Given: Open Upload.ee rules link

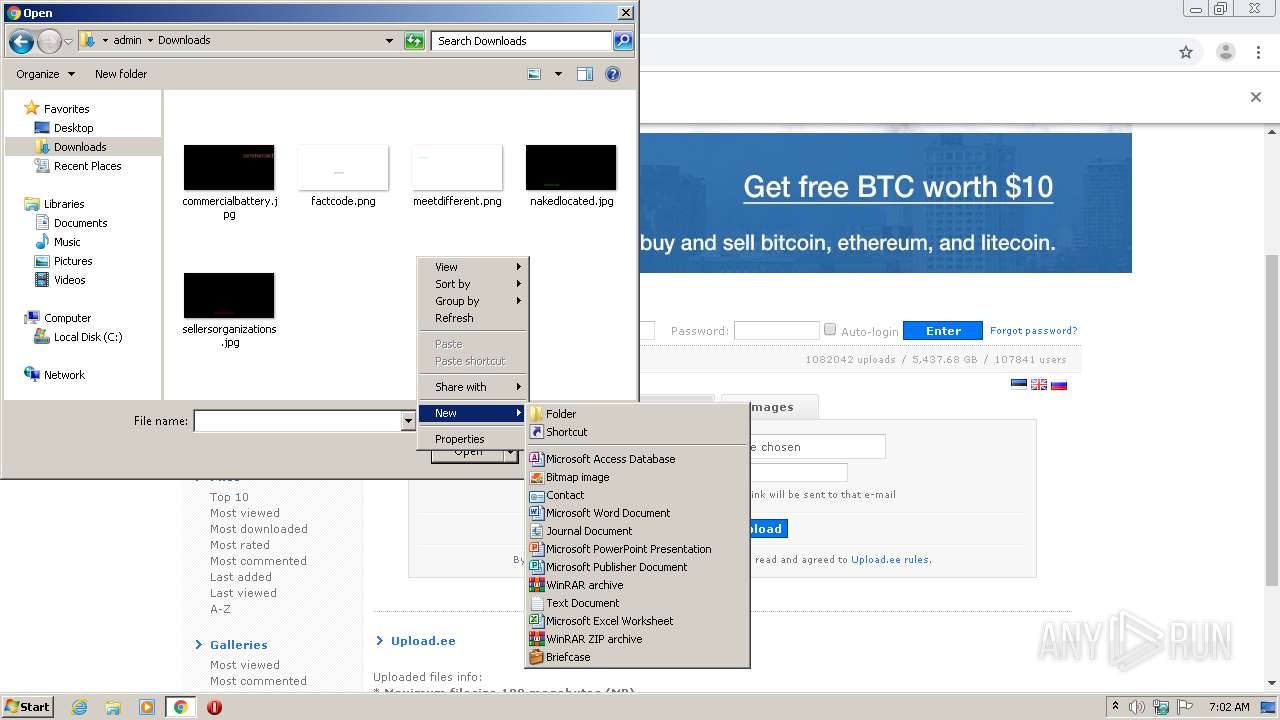Looking at the screenshot, I should coord(890,560).
